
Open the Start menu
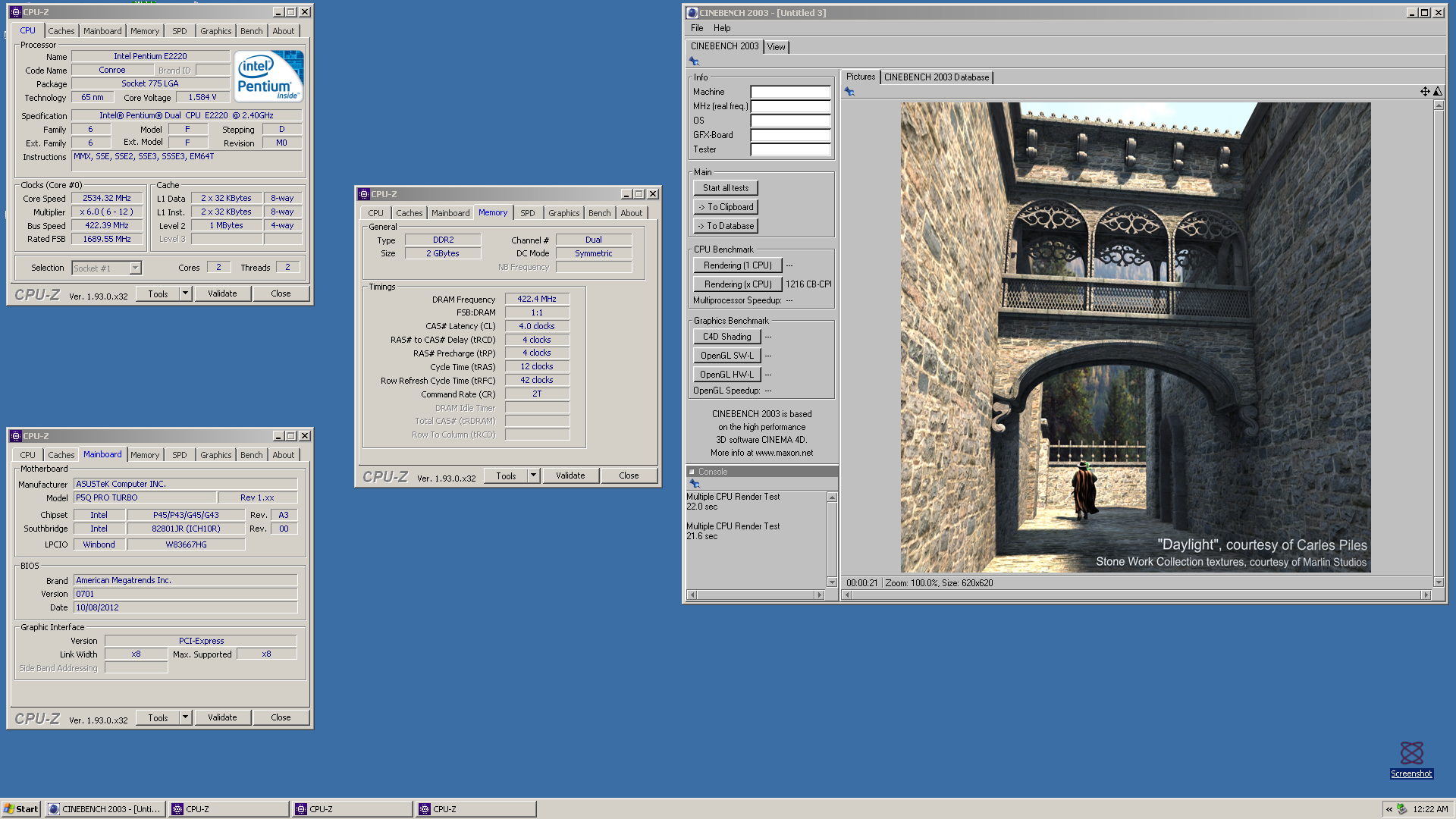pyautogui.click(x=20, y=809)
